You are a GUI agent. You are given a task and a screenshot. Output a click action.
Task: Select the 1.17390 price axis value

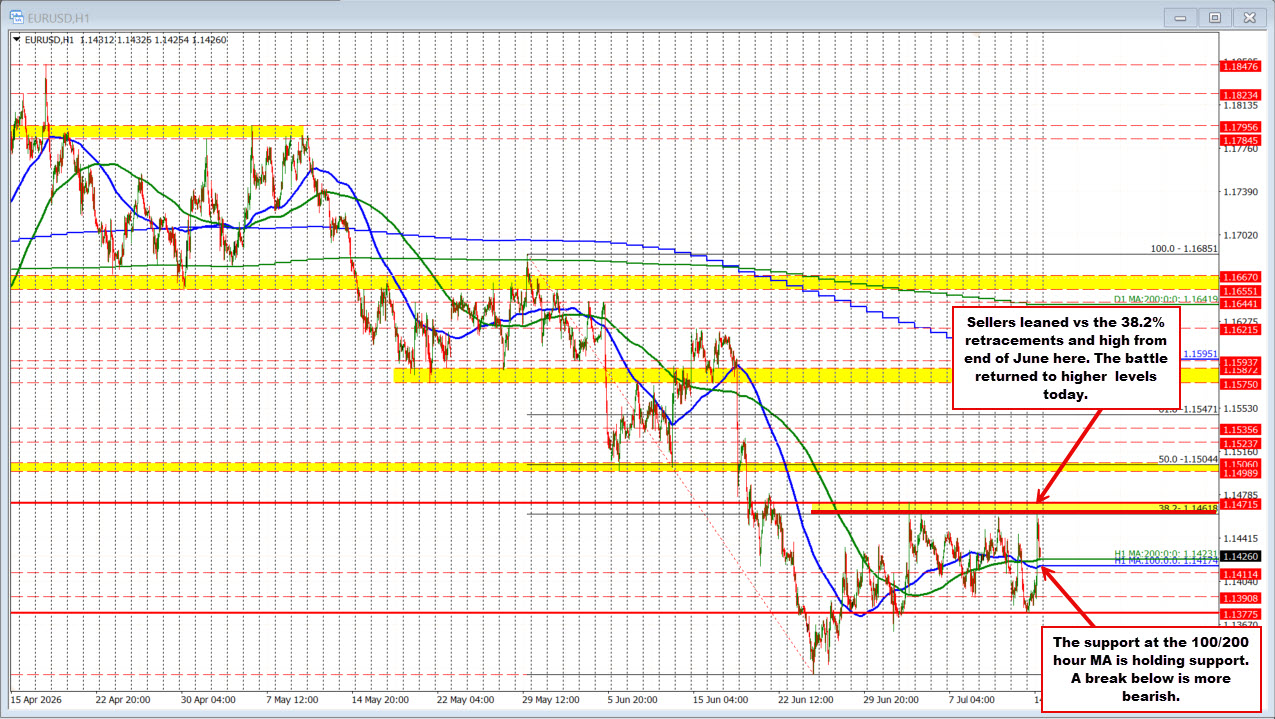(1239, 191)
